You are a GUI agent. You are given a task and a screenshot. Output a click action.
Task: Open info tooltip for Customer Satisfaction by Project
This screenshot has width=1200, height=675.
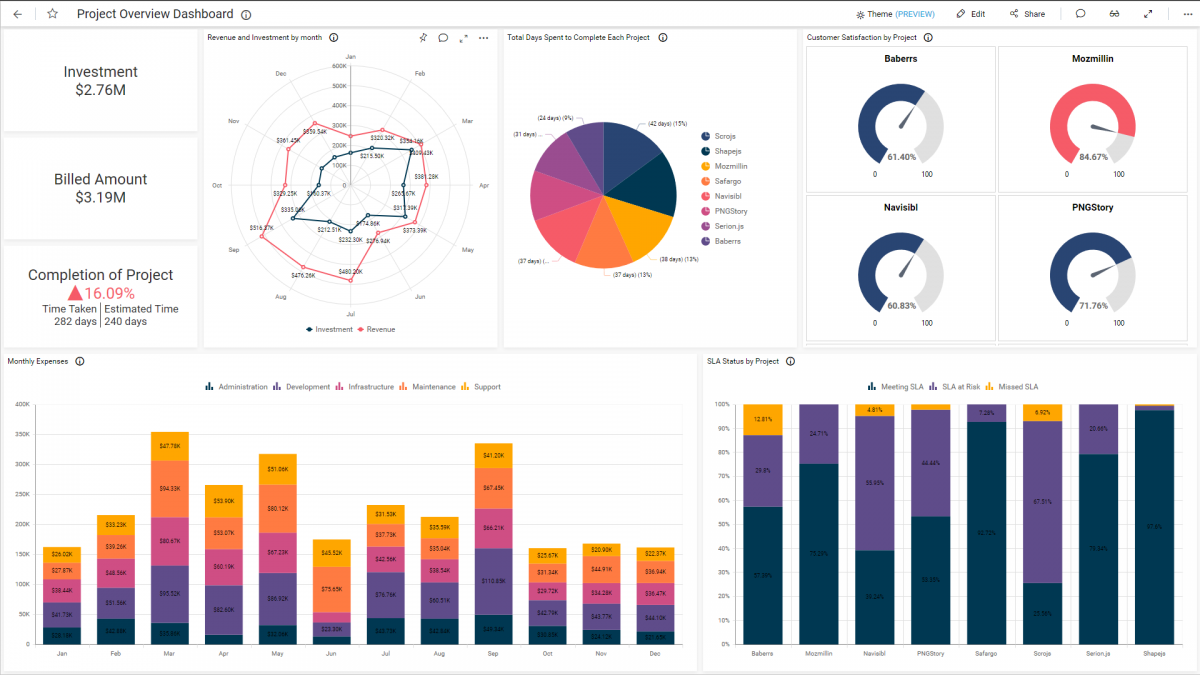tap(927, 37)
